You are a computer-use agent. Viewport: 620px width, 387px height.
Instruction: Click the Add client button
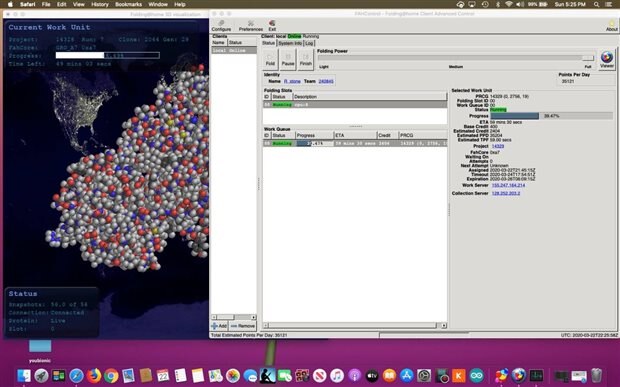[219, 326]
